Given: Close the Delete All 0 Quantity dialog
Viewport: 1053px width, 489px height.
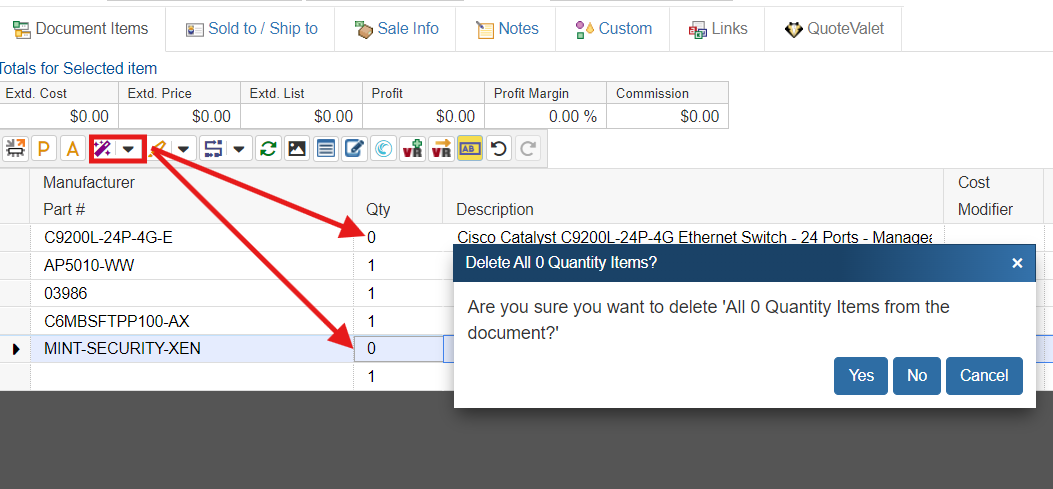Looking at the screenshot, I should coord(1017,263).
